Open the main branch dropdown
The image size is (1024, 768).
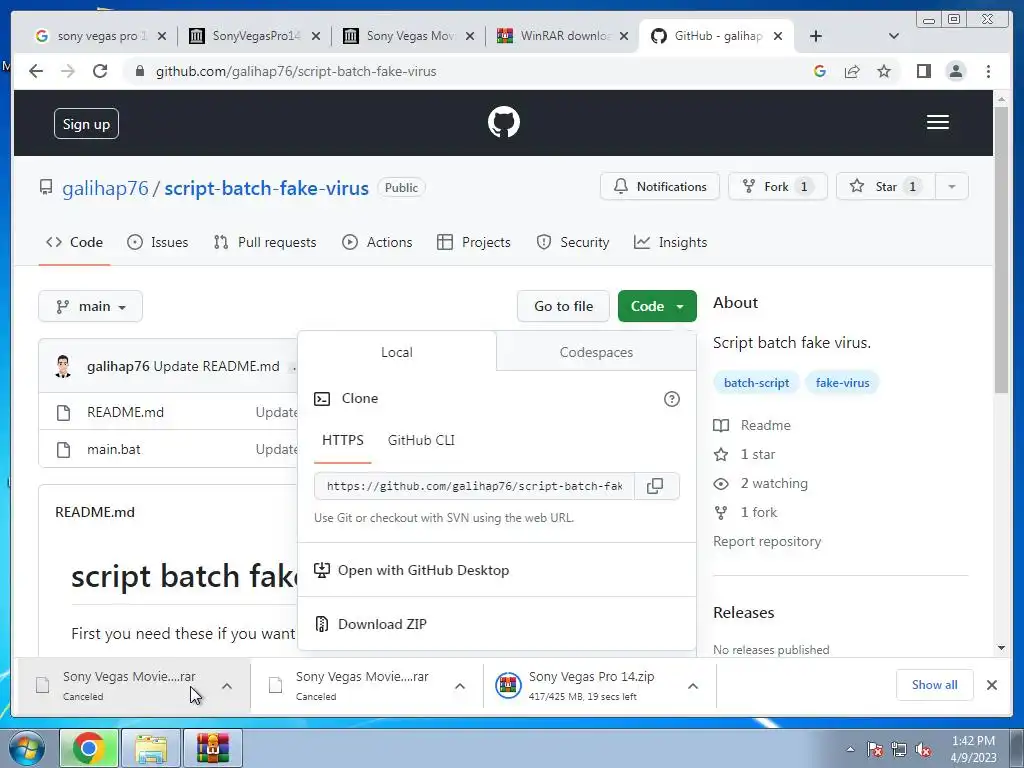[x=90, y=306]
